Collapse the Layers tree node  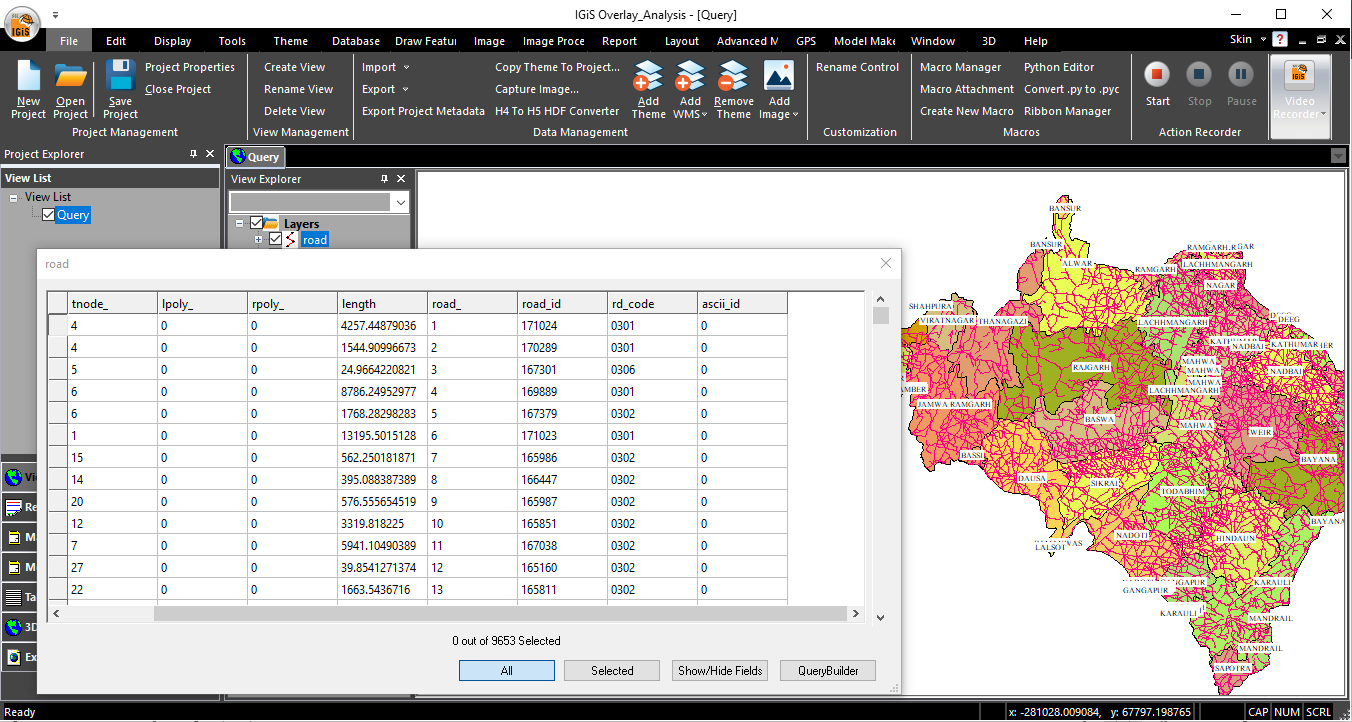[240, 224]
